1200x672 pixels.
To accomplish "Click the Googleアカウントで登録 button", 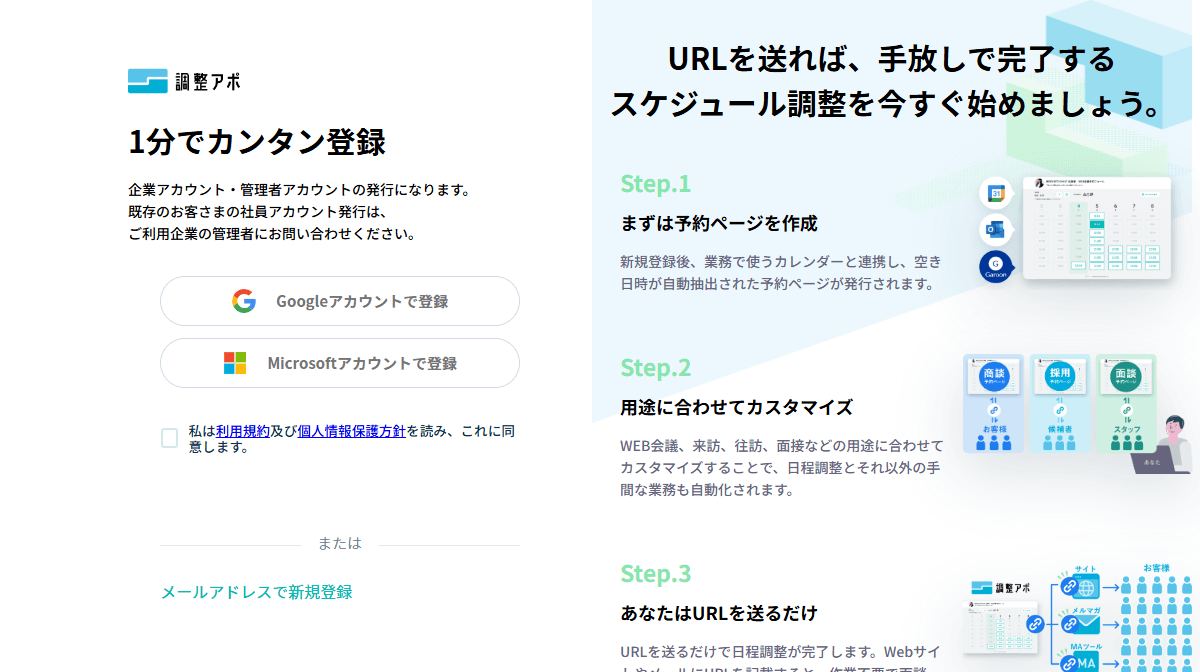I will point(340,300).
